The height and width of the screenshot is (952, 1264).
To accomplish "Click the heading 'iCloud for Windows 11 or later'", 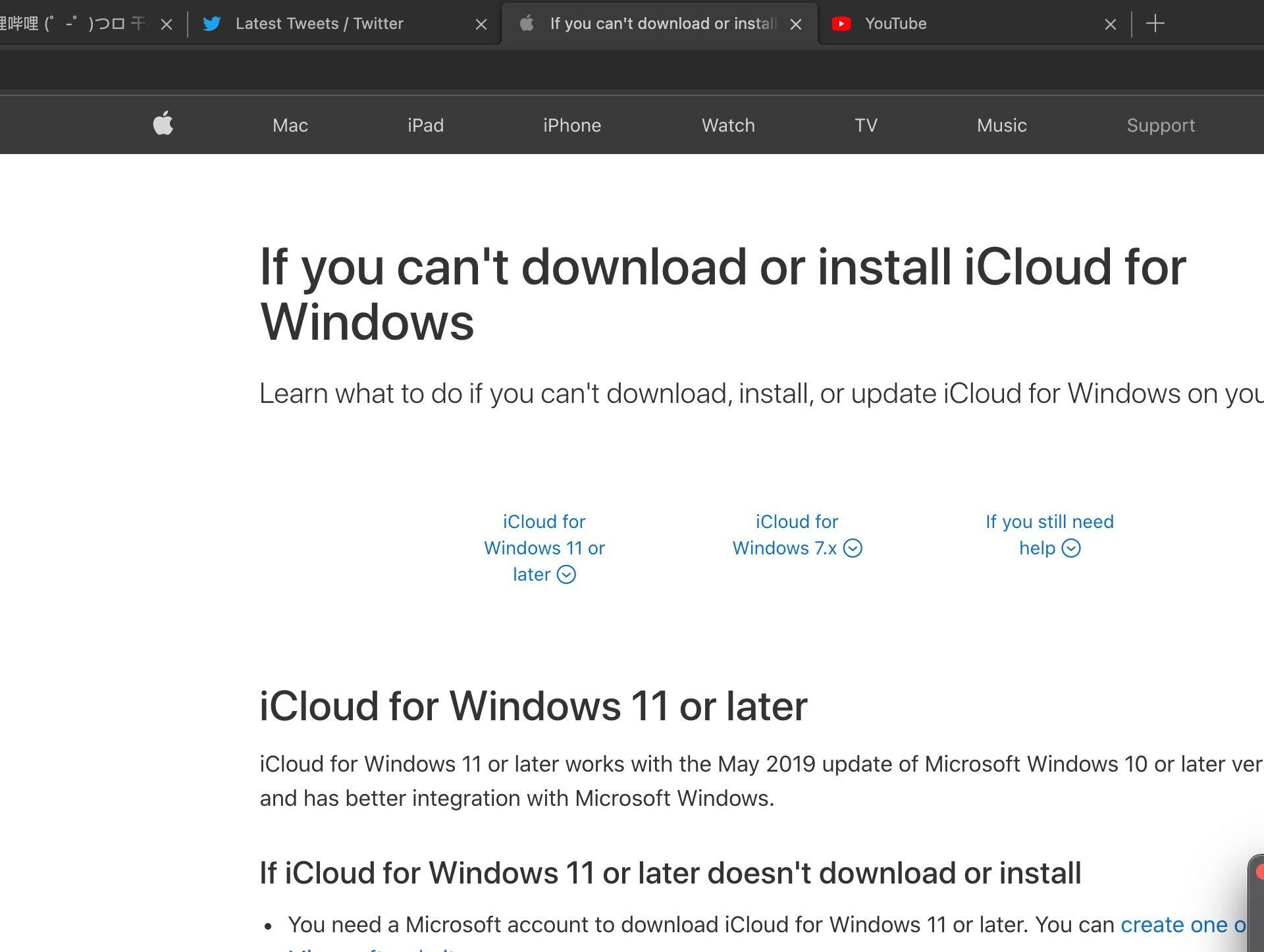I will click(x=533, y=706).
